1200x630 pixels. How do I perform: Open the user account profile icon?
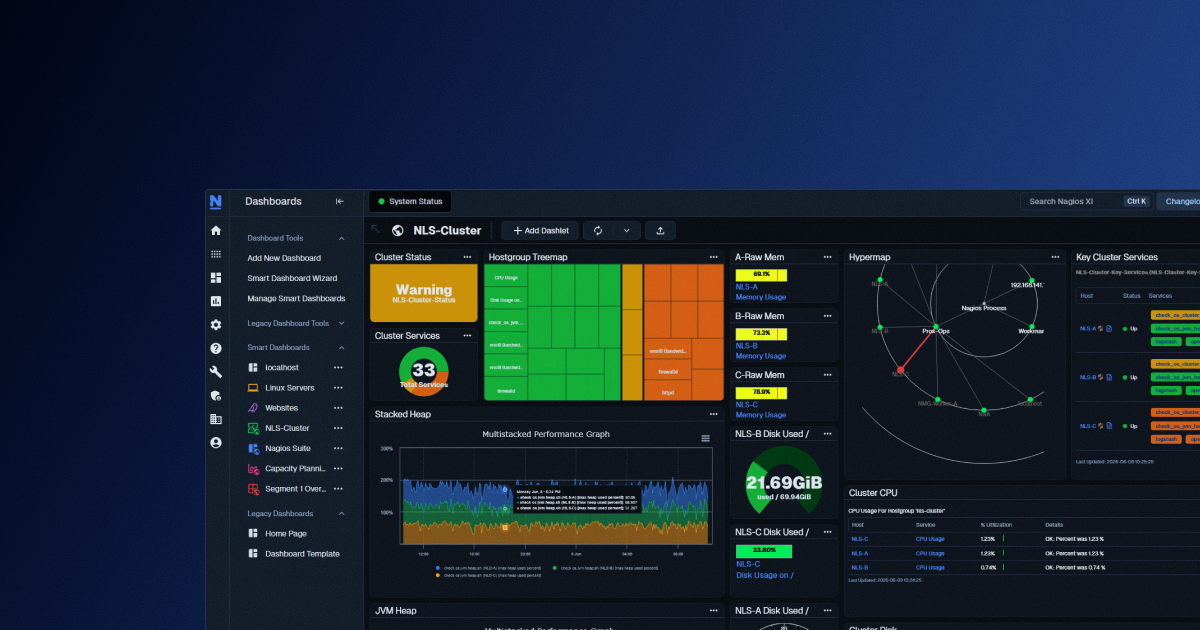216,442
